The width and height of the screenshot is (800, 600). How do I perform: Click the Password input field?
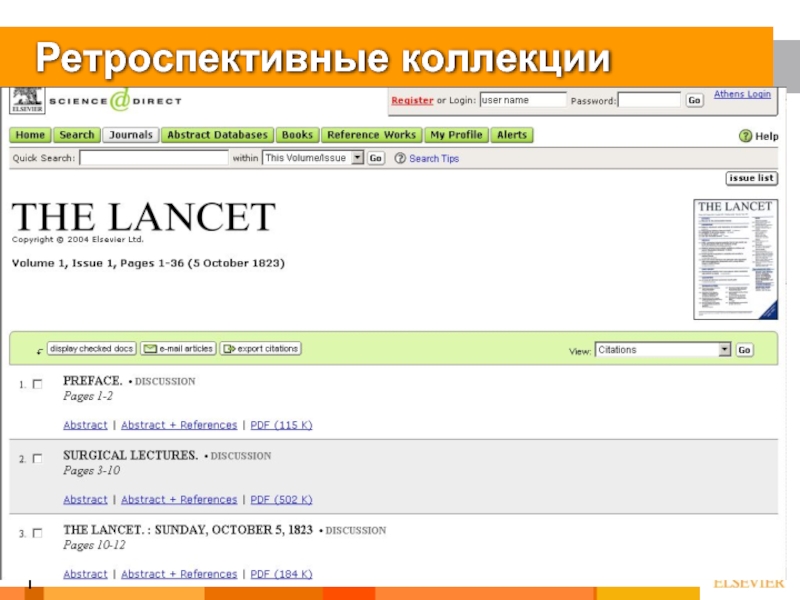tap(649, 100)
